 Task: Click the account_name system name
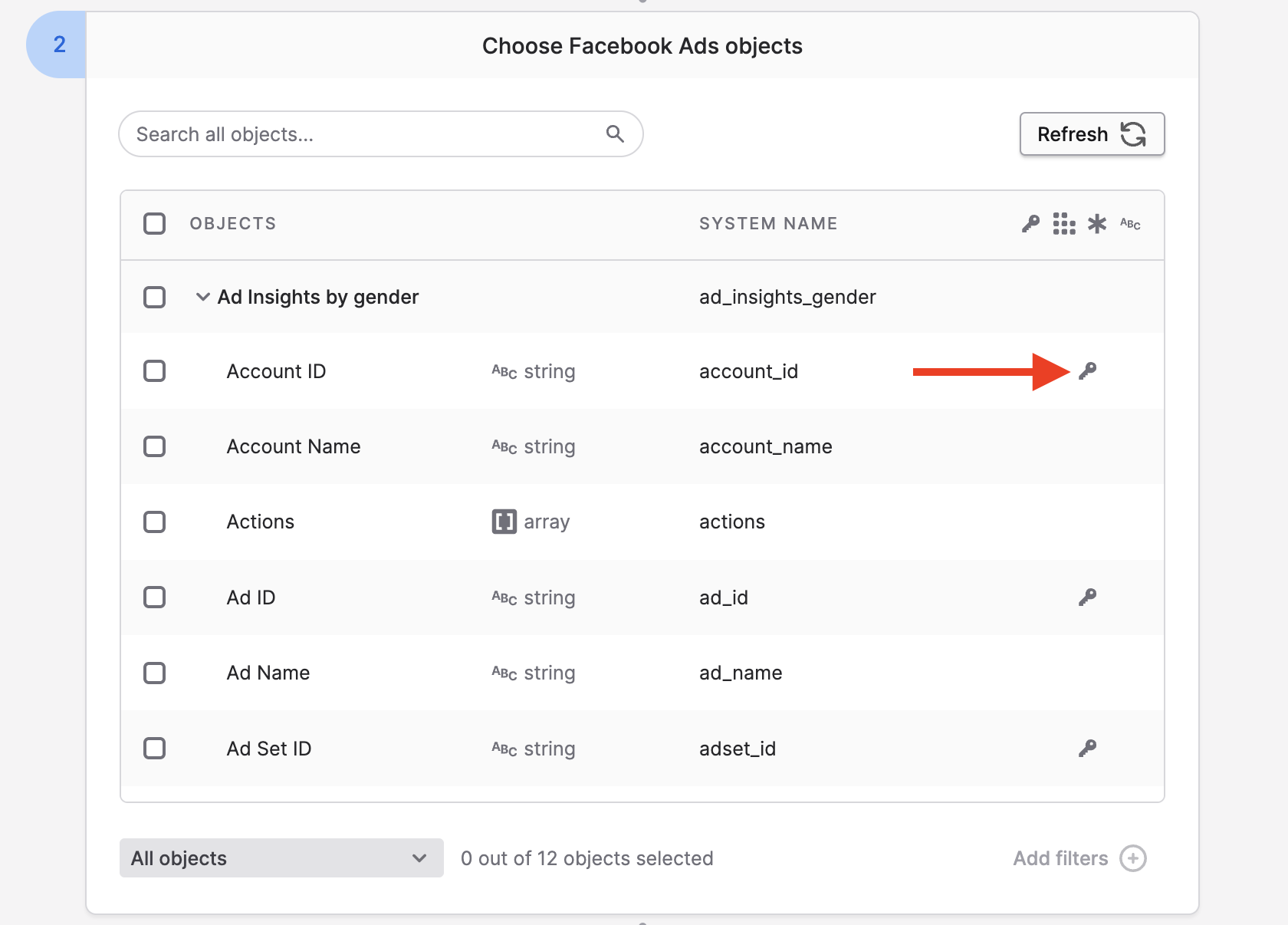pyautogui.click(x=765, y=446)
